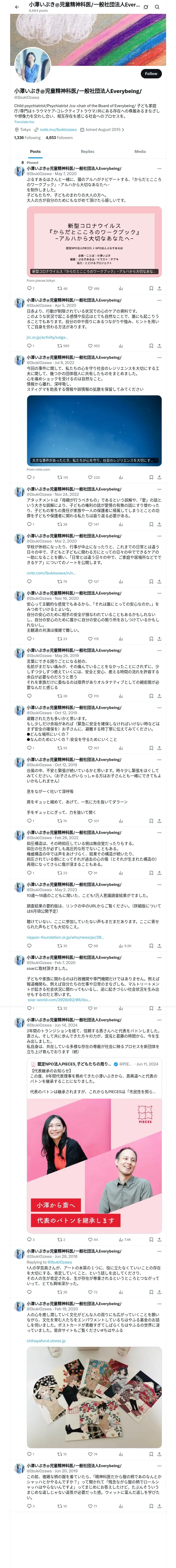
Task: Expand the Joined August 2015 chevron
Action: [x=123, y=130]
